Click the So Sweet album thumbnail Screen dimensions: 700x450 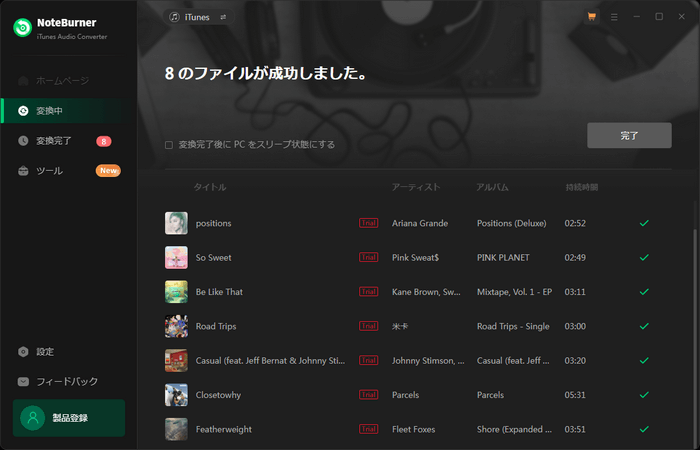(176, 258)
